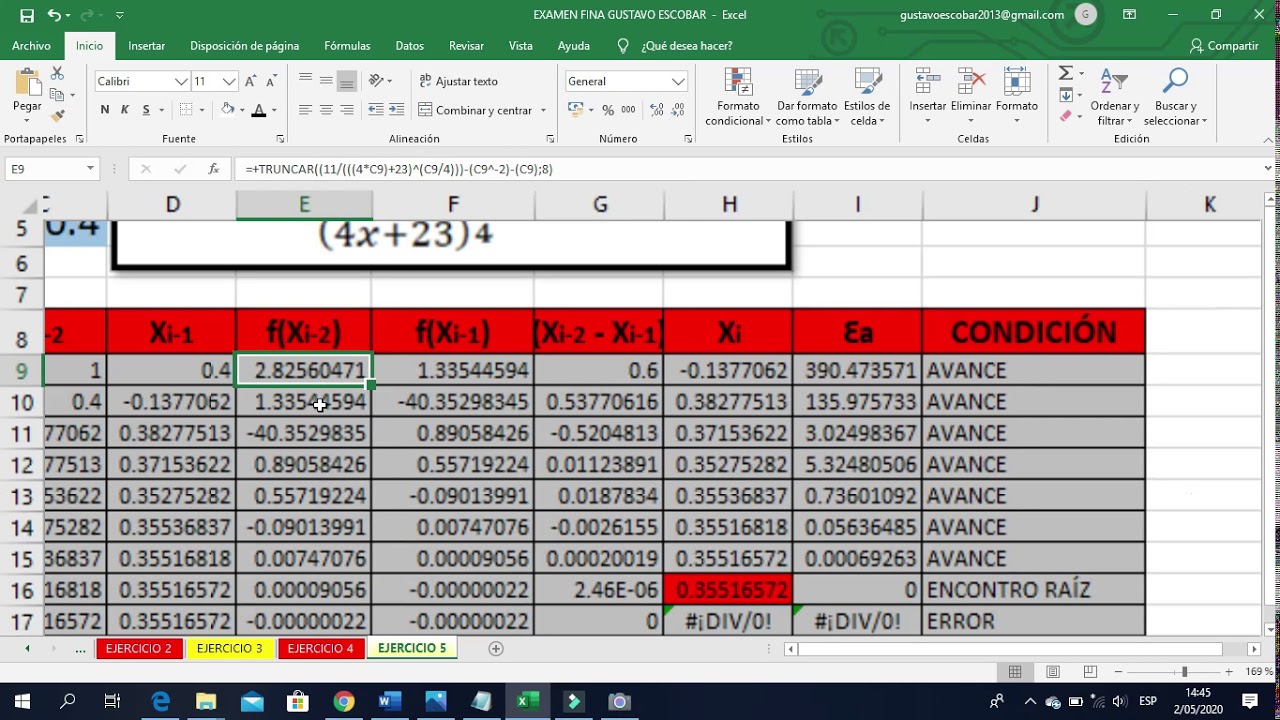Align text to middle of cell

326,81
